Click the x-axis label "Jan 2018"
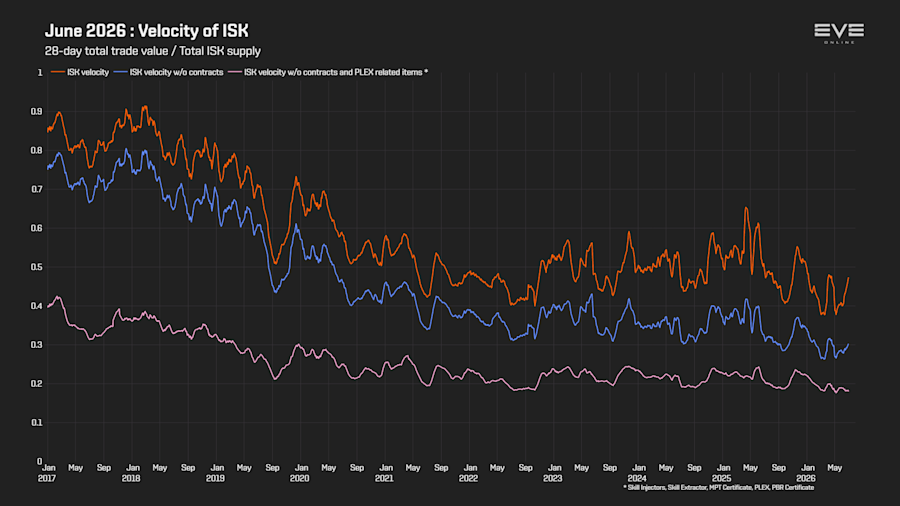 click(131, 473)
